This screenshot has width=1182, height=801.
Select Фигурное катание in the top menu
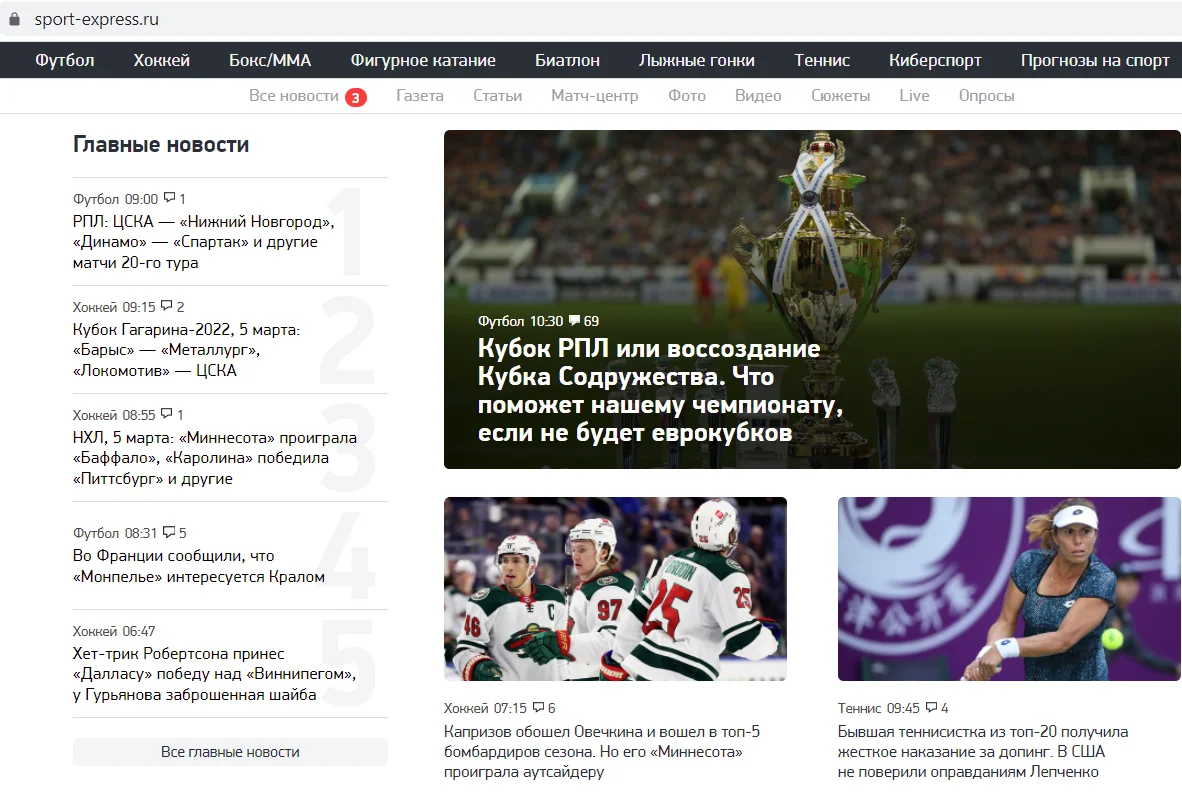[x=423, y=60]
